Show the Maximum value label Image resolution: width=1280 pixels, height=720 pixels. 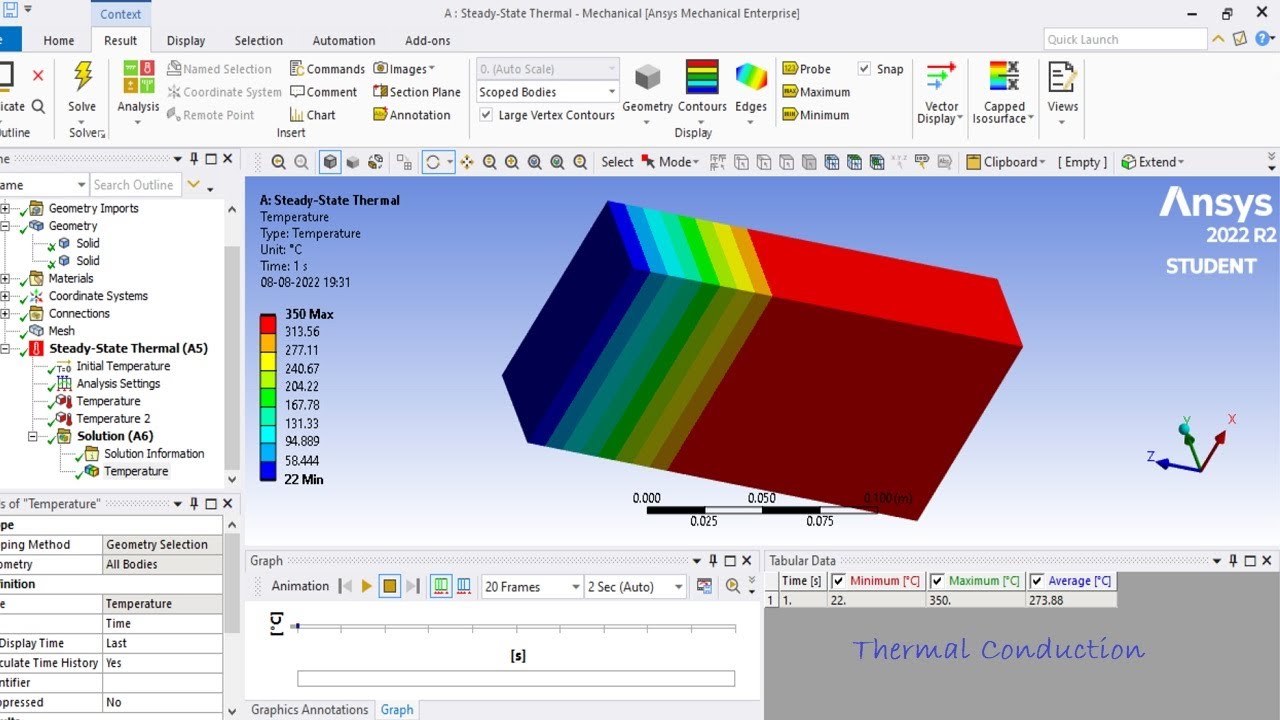pyautogui.click(x=816, y=92)
